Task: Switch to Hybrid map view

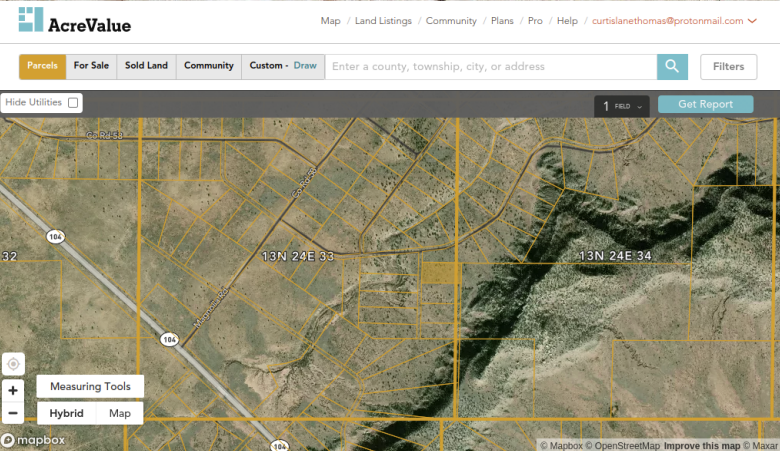Action: point(66,413)
